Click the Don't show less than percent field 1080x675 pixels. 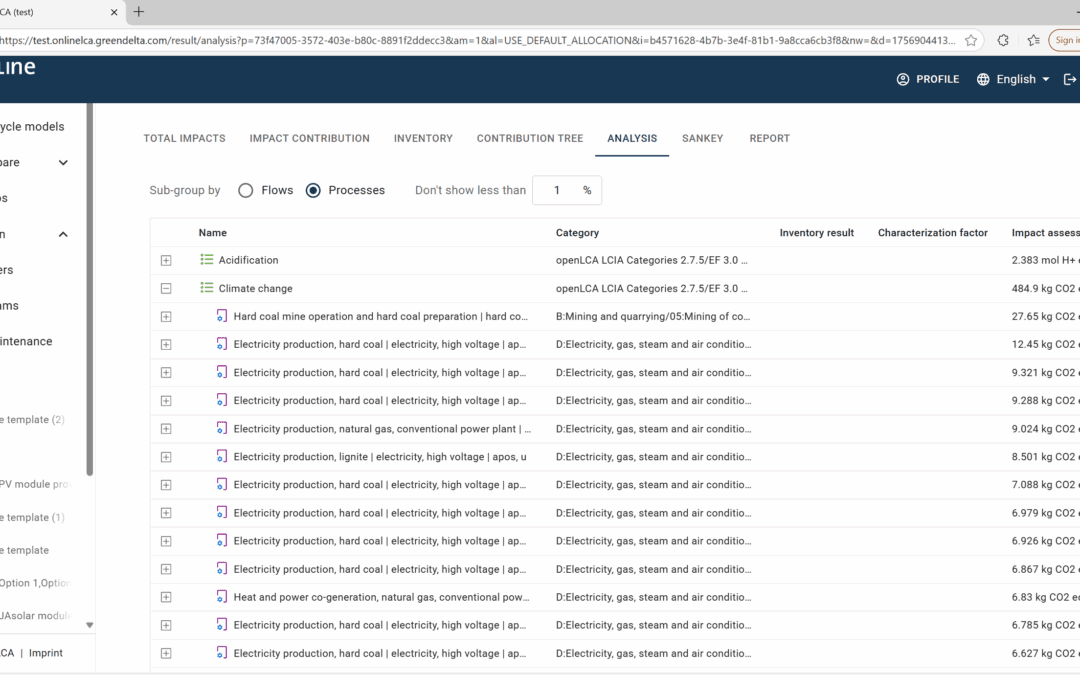click(557, 190)
